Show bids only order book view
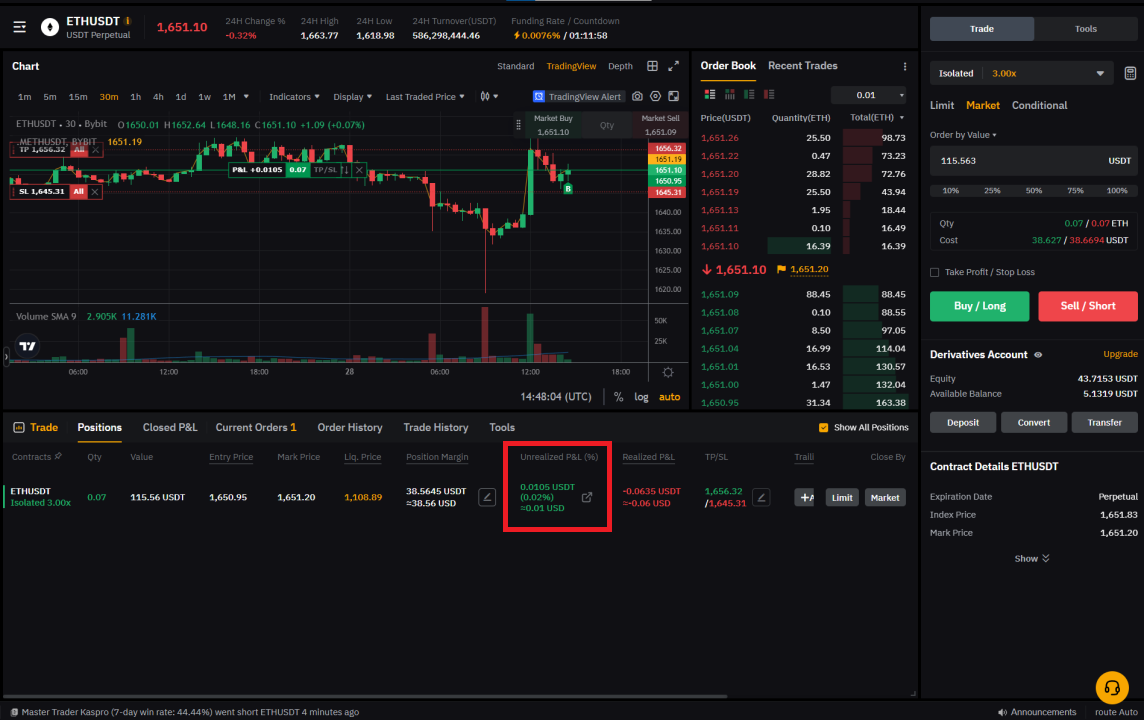The image size is (1144, 720). [x=749, y=95]
